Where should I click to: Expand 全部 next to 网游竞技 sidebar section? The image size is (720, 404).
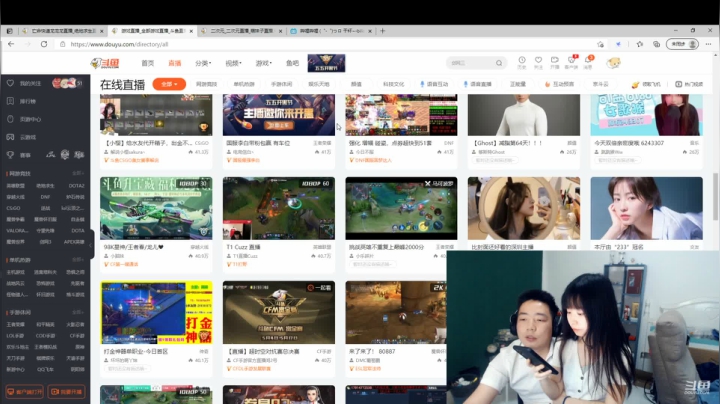[x=78, y=173]
